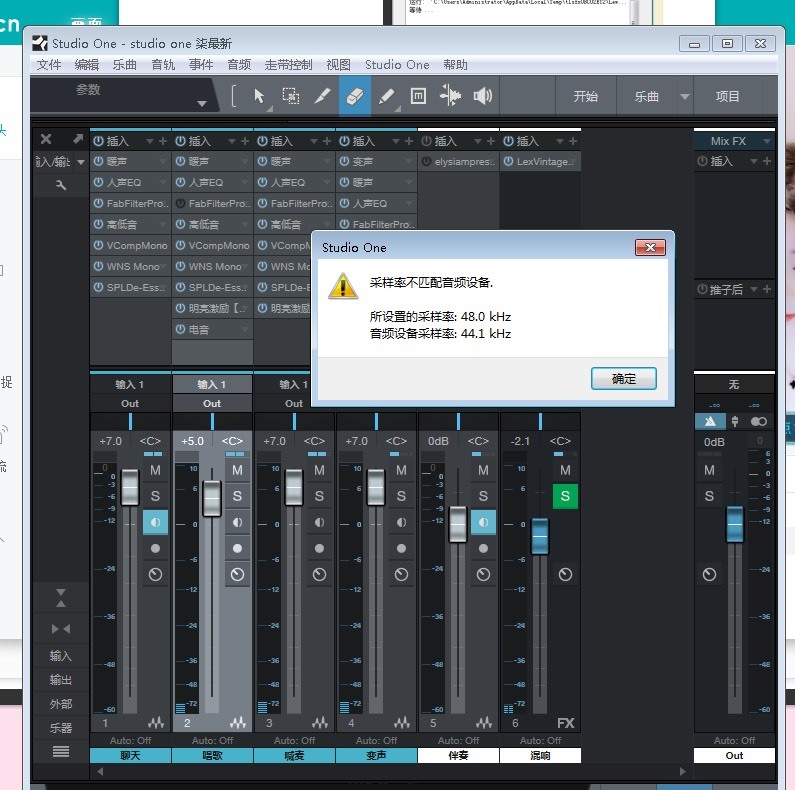This screenshot has width=795, height=790.
Task: Select the Listen speaker tool
Action: pos(482,96)
